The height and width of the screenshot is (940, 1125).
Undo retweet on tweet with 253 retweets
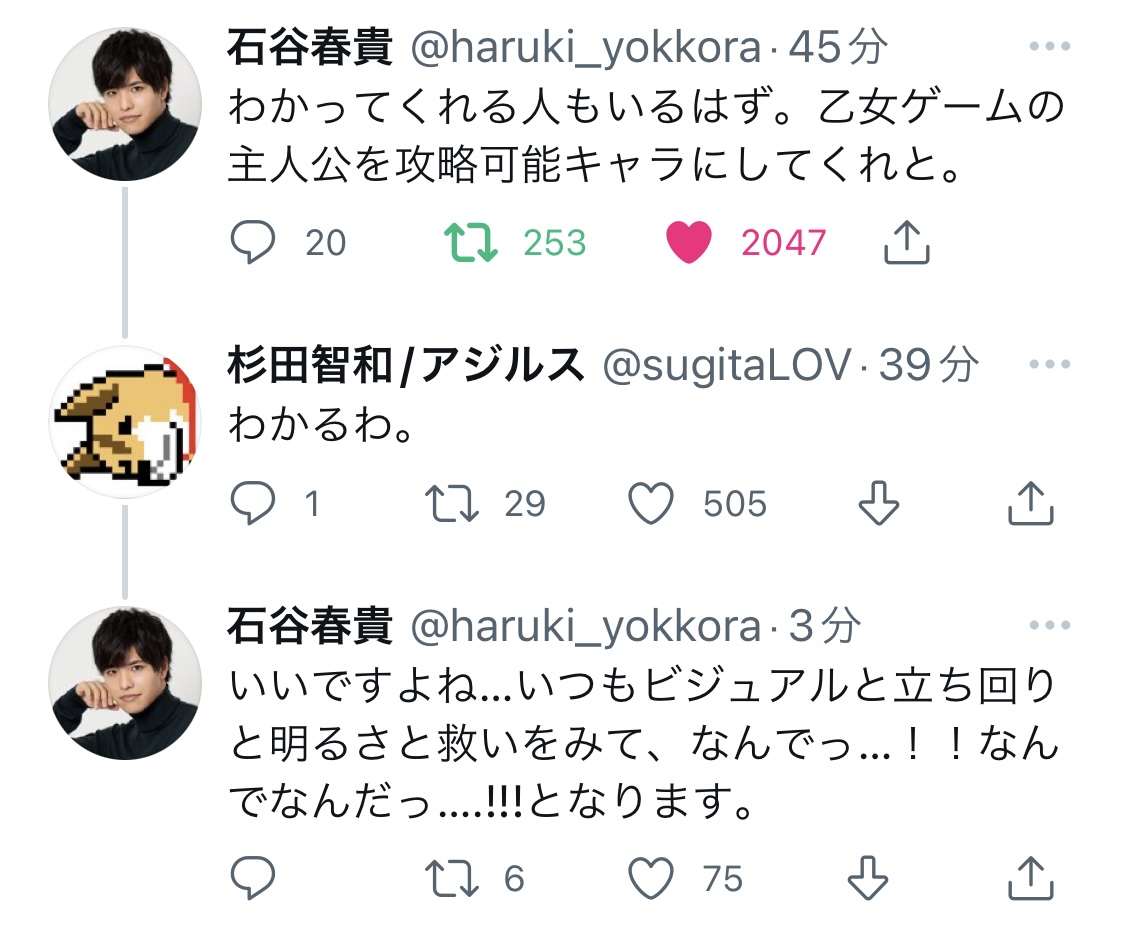471,243
